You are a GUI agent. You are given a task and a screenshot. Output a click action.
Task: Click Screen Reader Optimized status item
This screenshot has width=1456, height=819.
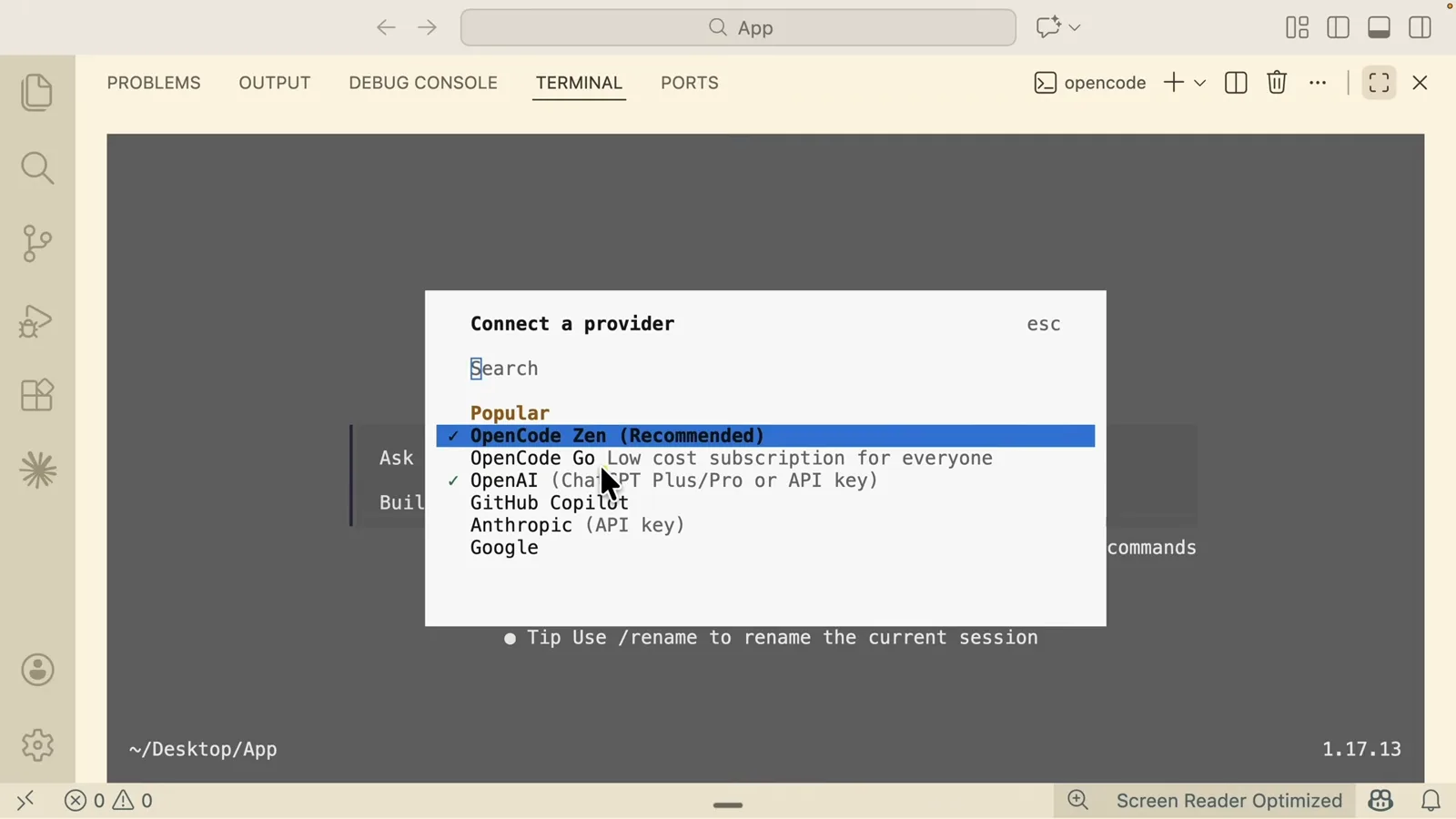1228,801
